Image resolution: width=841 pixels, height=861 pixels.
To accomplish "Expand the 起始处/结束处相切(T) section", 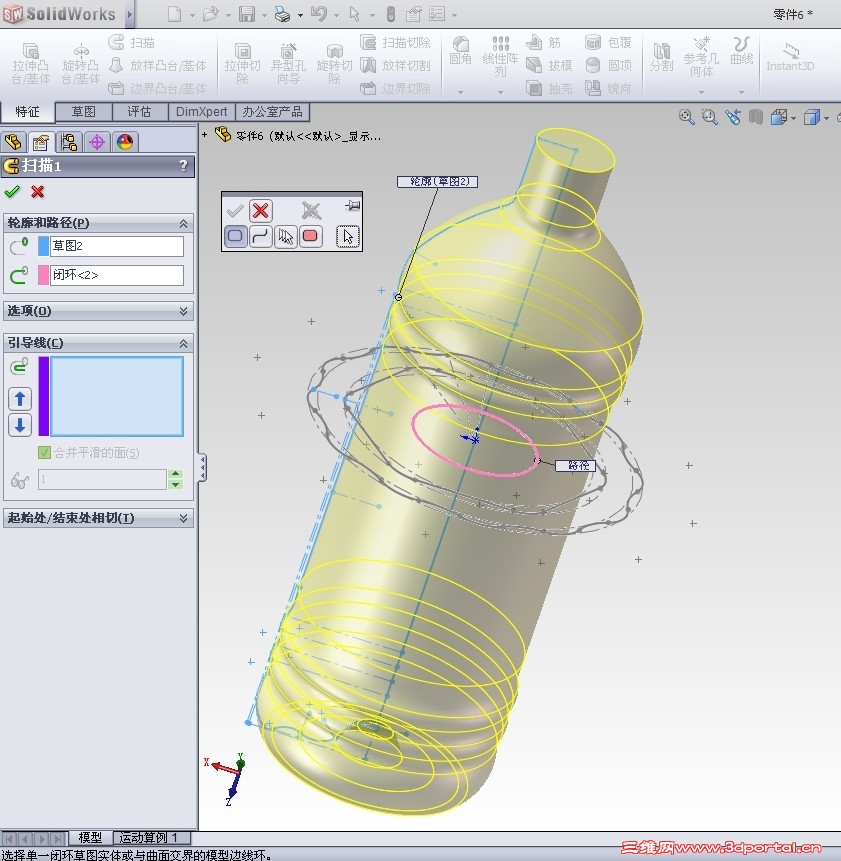I will [x=183, y=518].
